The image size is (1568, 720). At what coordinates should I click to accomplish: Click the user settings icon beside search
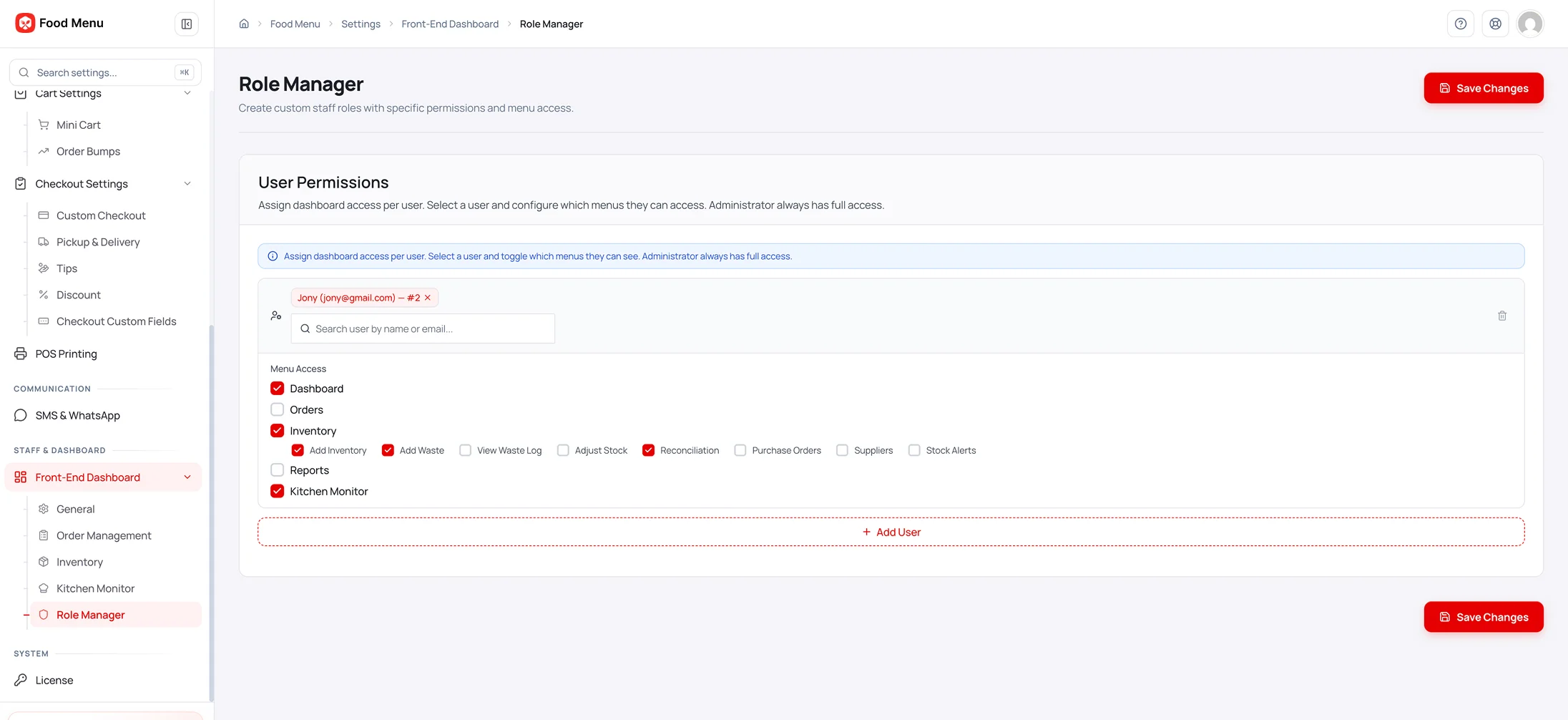click(x=276, y=316)
